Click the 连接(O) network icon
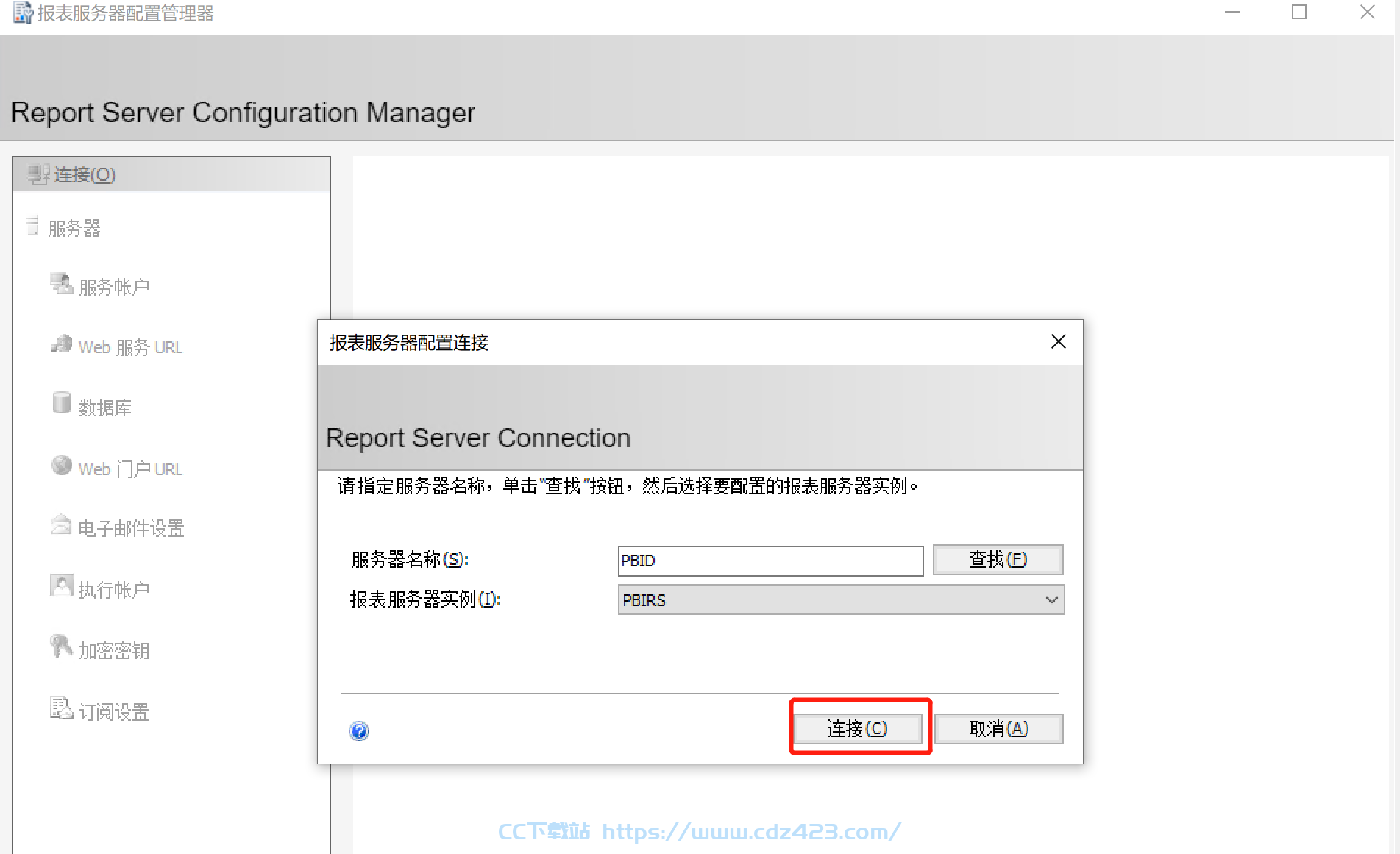 [38, 174]
